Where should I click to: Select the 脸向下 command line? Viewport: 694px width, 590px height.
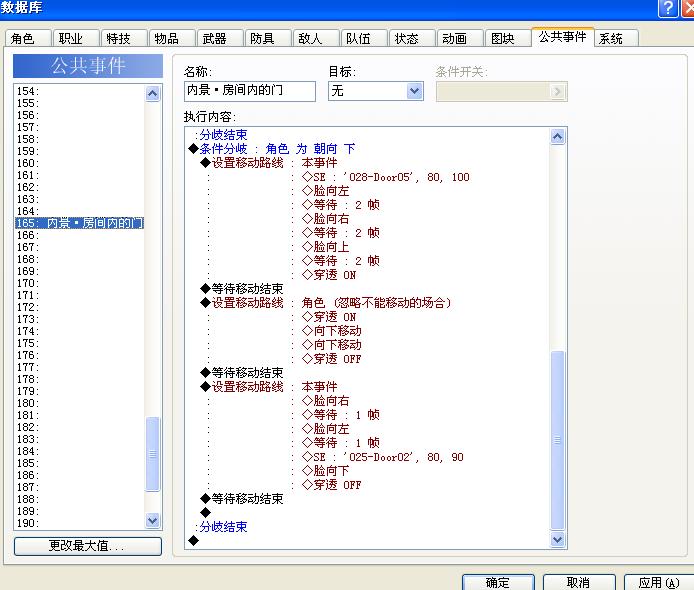326,470
